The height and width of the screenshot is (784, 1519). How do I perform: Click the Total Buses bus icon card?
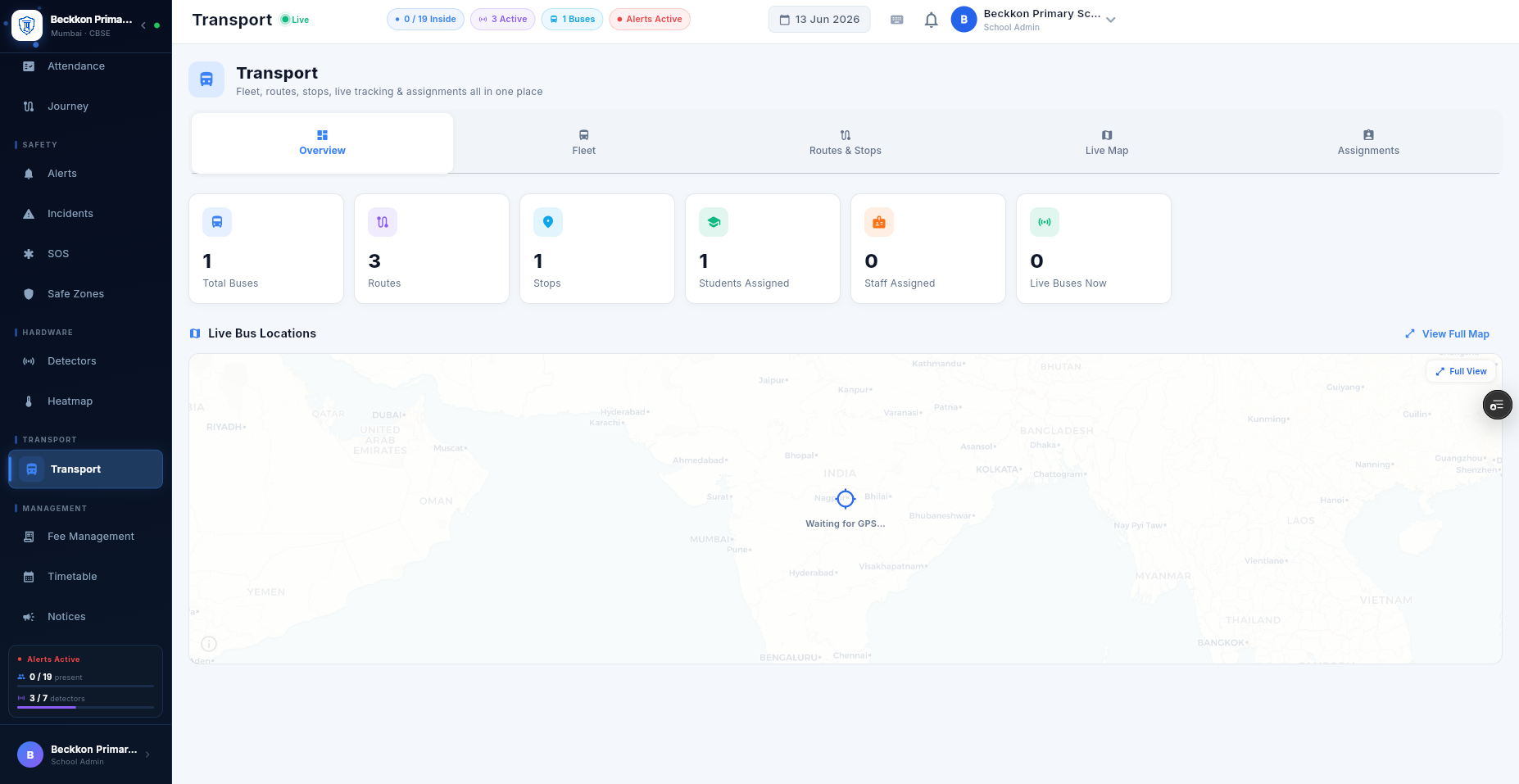(x=217, y=222)
